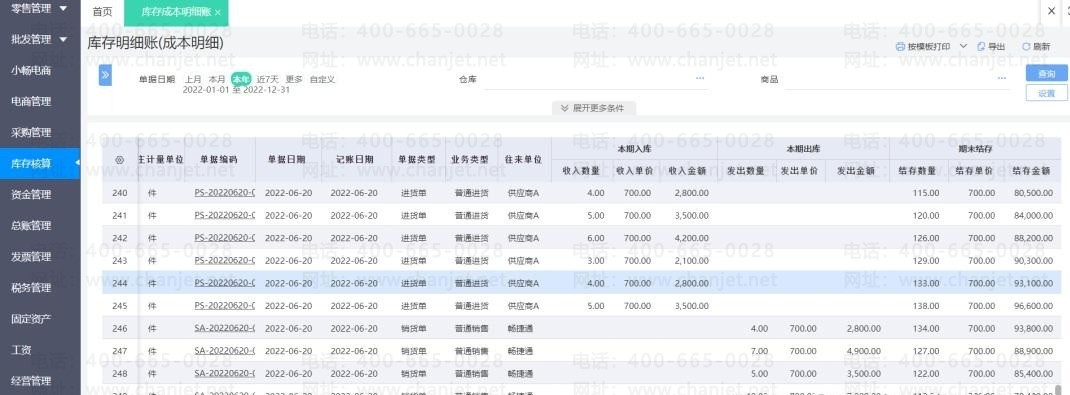Open 采购管理 in the sidebar

click(31, 132)
